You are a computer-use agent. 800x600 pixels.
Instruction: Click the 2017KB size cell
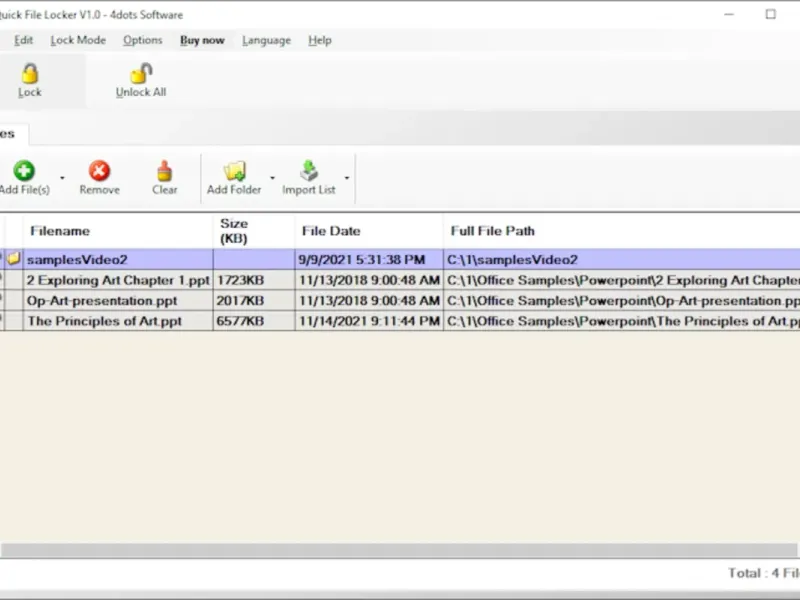[x=254, y=301]
